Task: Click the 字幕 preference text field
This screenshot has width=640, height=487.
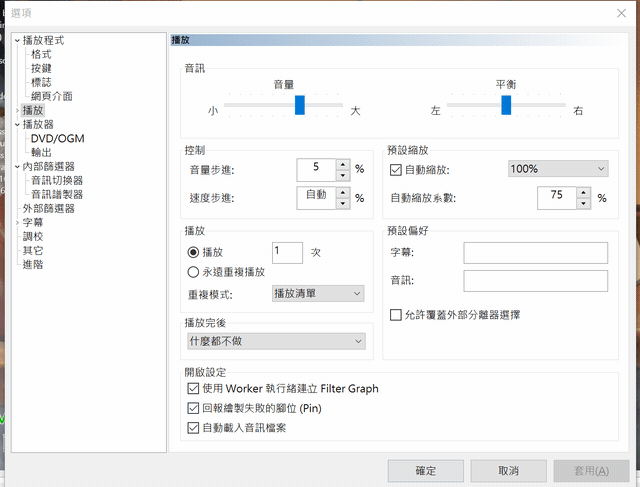Action: click(x=535, y=252)
